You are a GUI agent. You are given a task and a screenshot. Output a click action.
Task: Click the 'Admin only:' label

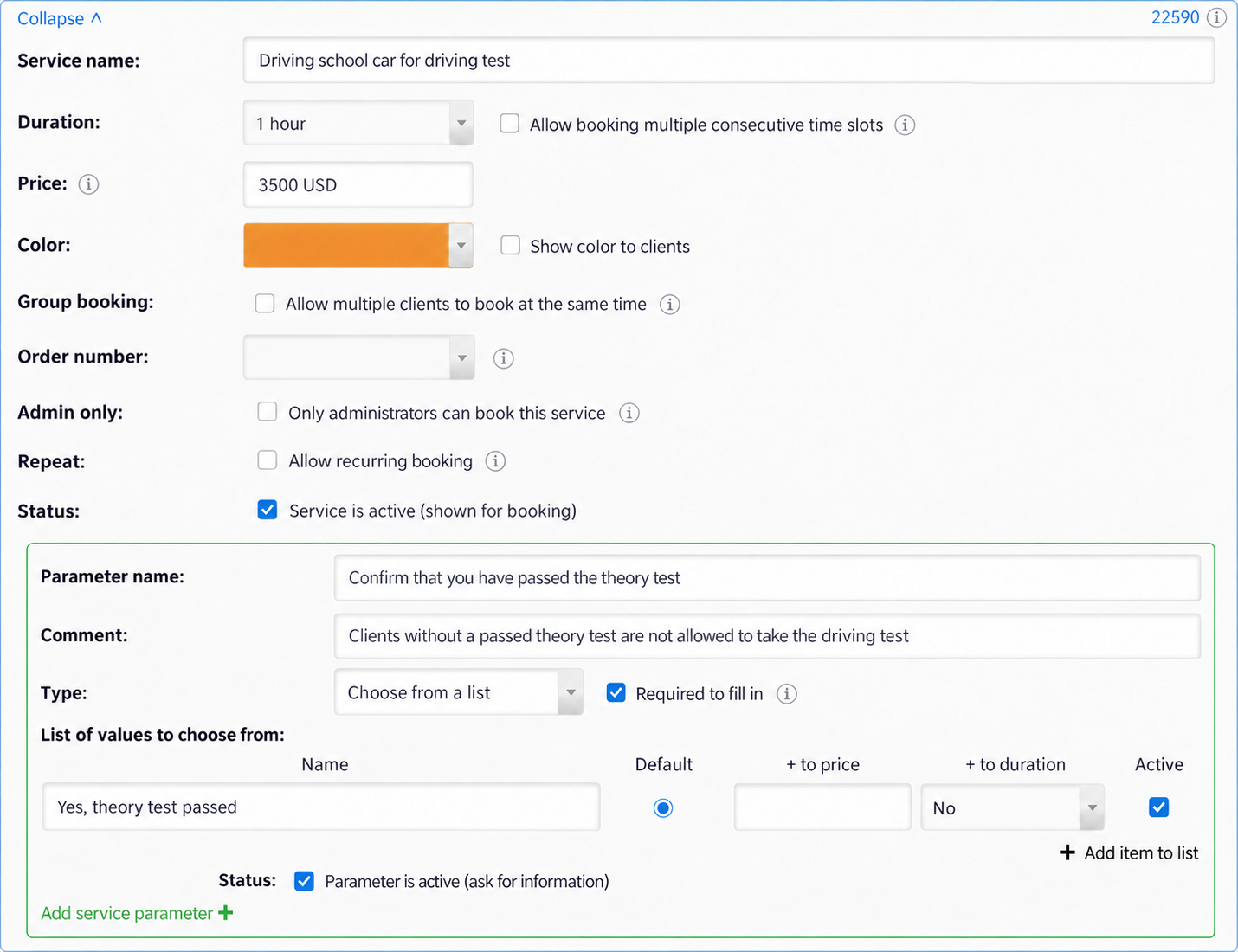pos(70,413)
